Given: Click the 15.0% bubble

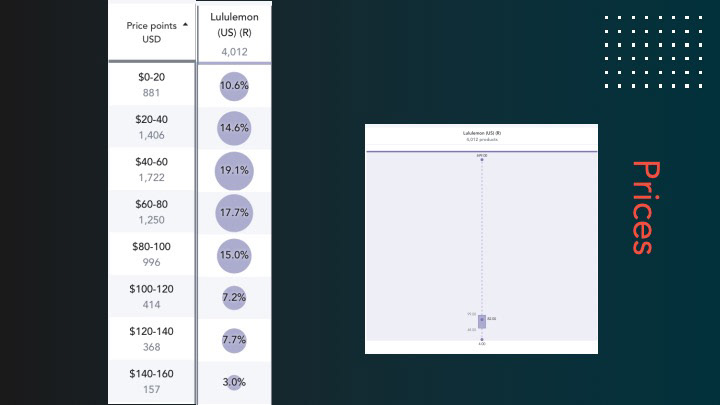Looking at the screenshot, I should pyautogui.click(x=234, y=256).
